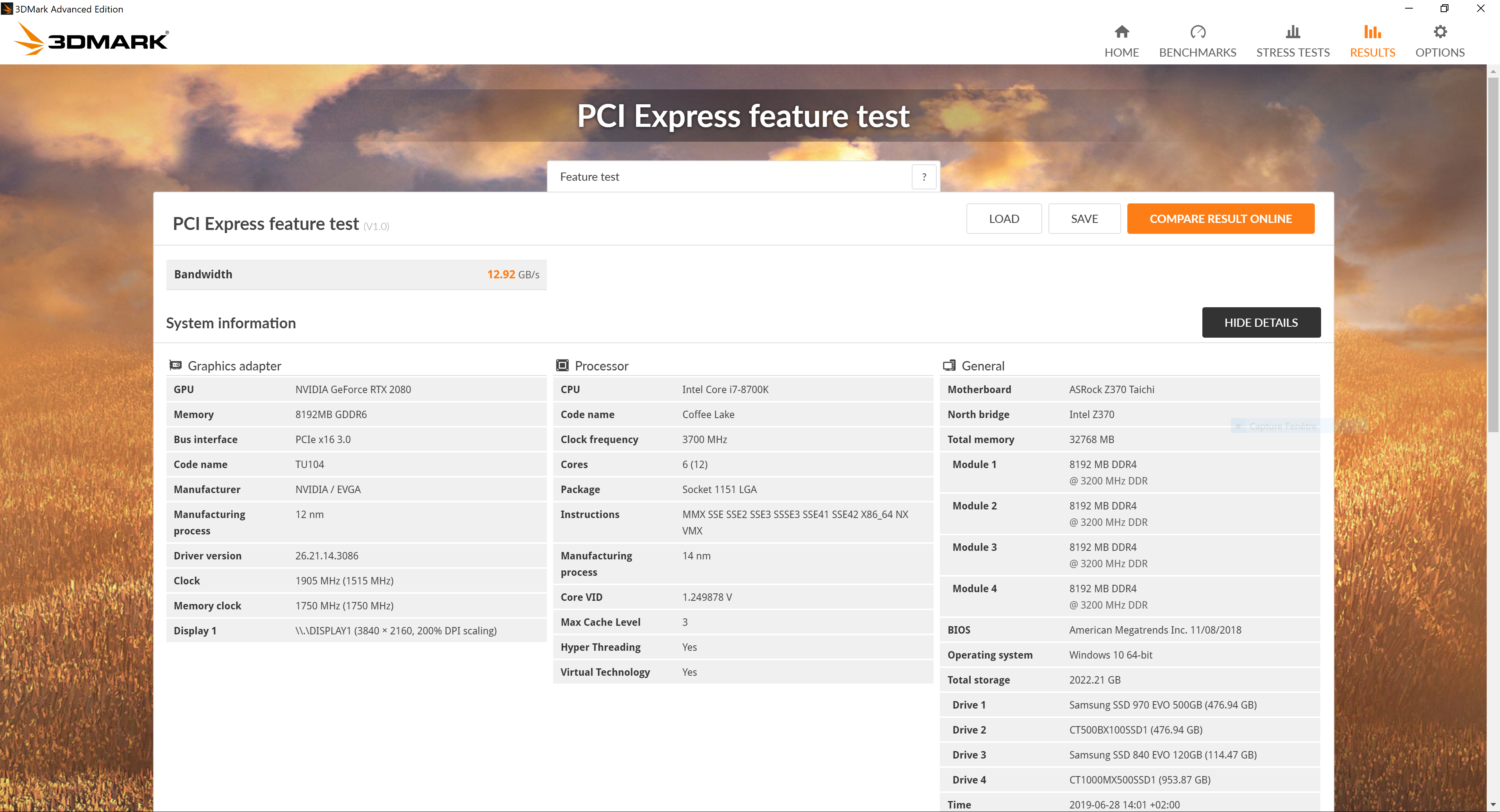Compare result online
The width and height of the screenshot is (1500, 812).
pos(1220,219)
